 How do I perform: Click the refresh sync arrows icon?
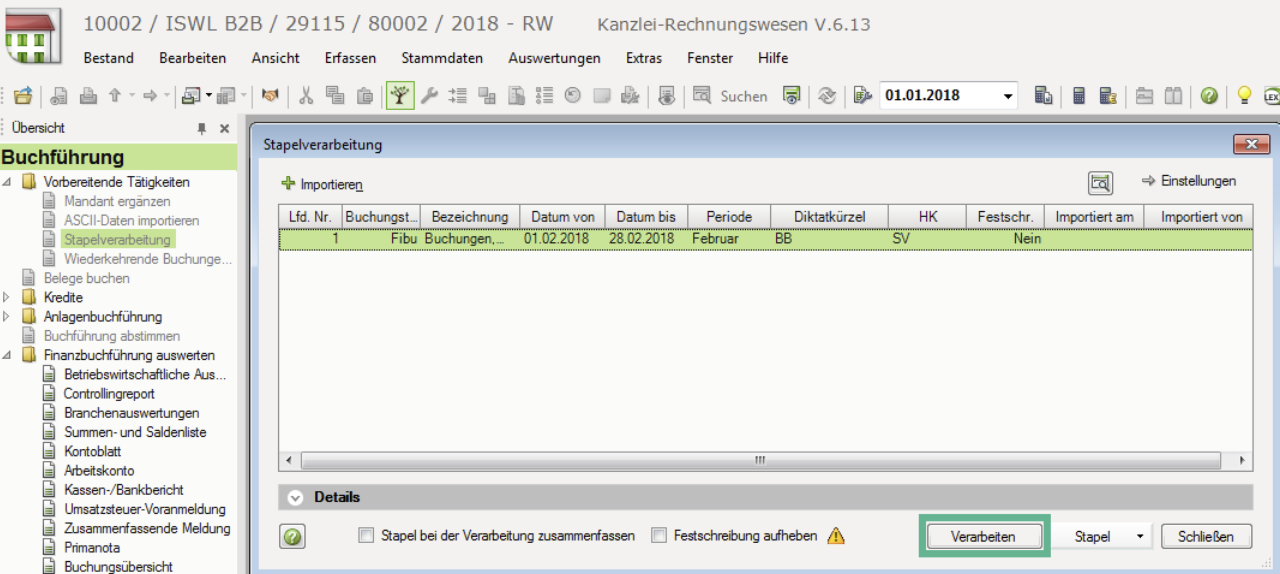point(827,96)
